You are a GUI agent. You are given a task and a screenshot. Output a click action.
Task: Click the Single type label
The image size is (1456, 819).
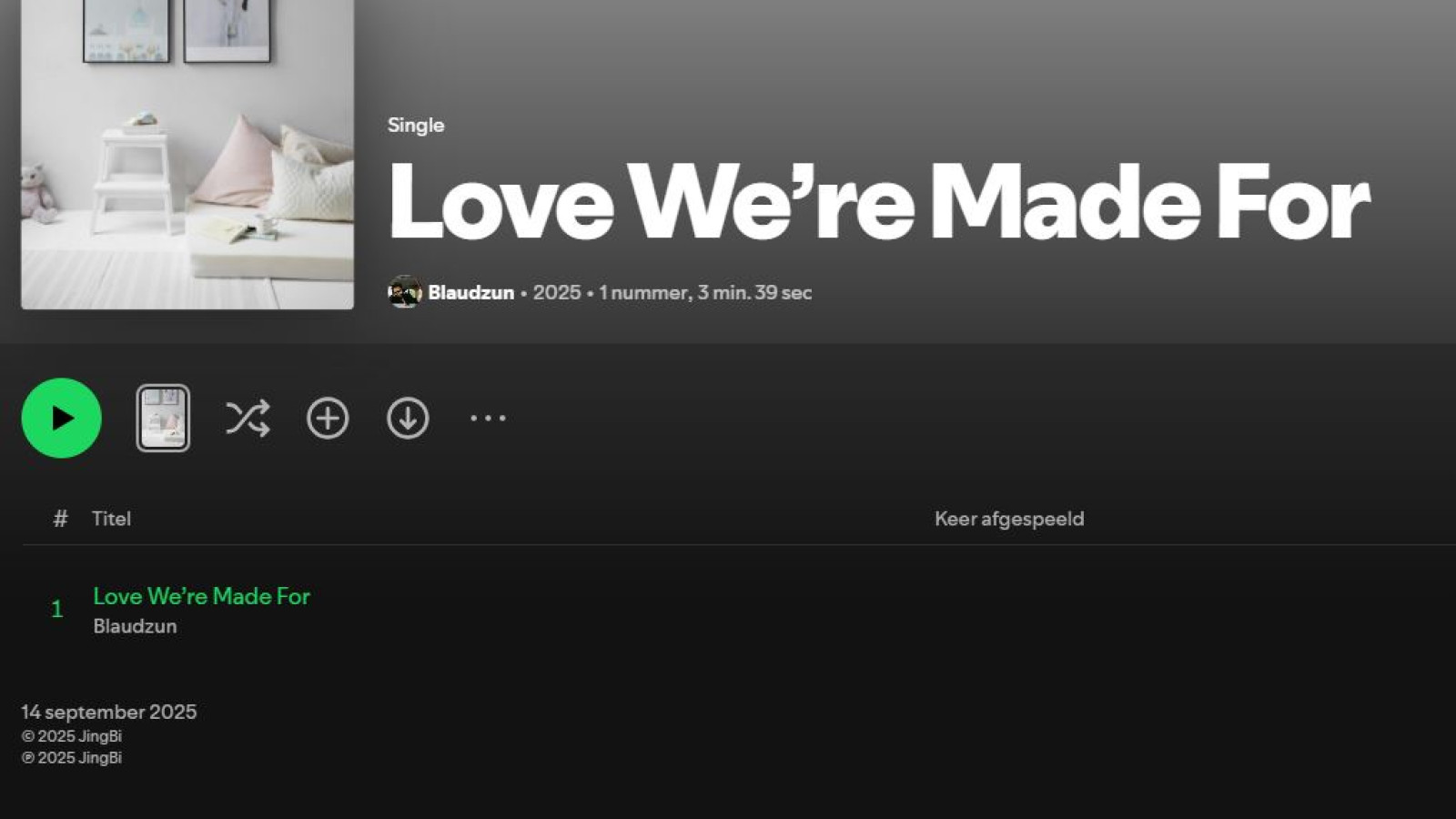[x=416, y=126]
